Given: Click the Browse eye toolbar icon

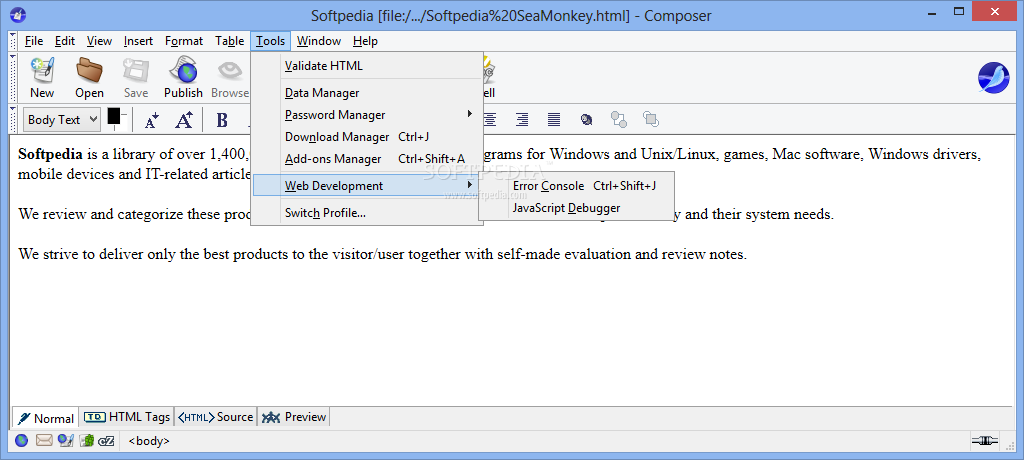Looking at the screenshot, I should (x=230, y=70).
